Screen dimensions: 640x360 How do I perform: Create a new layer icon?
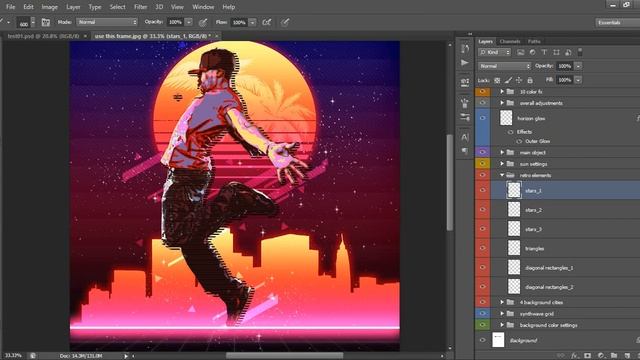(627, 356)
